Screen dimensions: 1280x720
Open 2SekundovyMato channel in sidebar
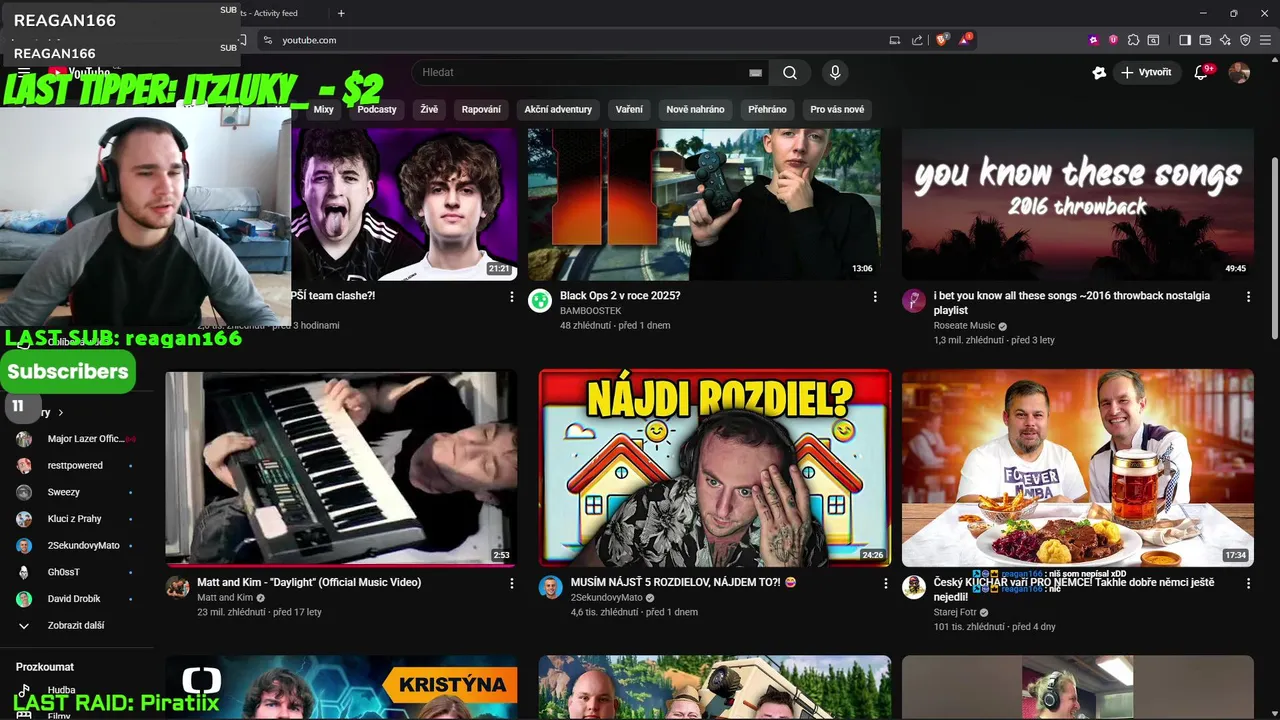(77, 545)
